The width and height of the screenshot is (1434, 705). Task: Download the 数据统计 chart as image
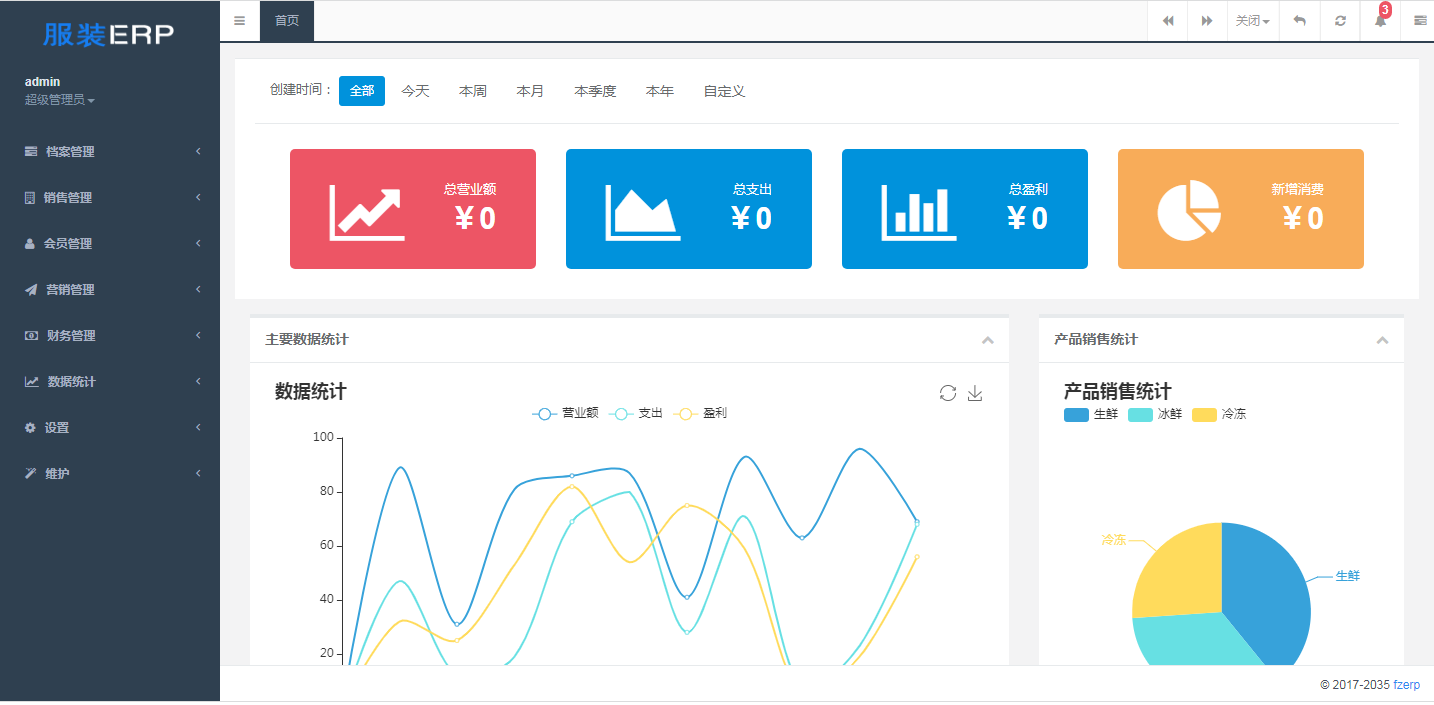(x=975, y=393)
